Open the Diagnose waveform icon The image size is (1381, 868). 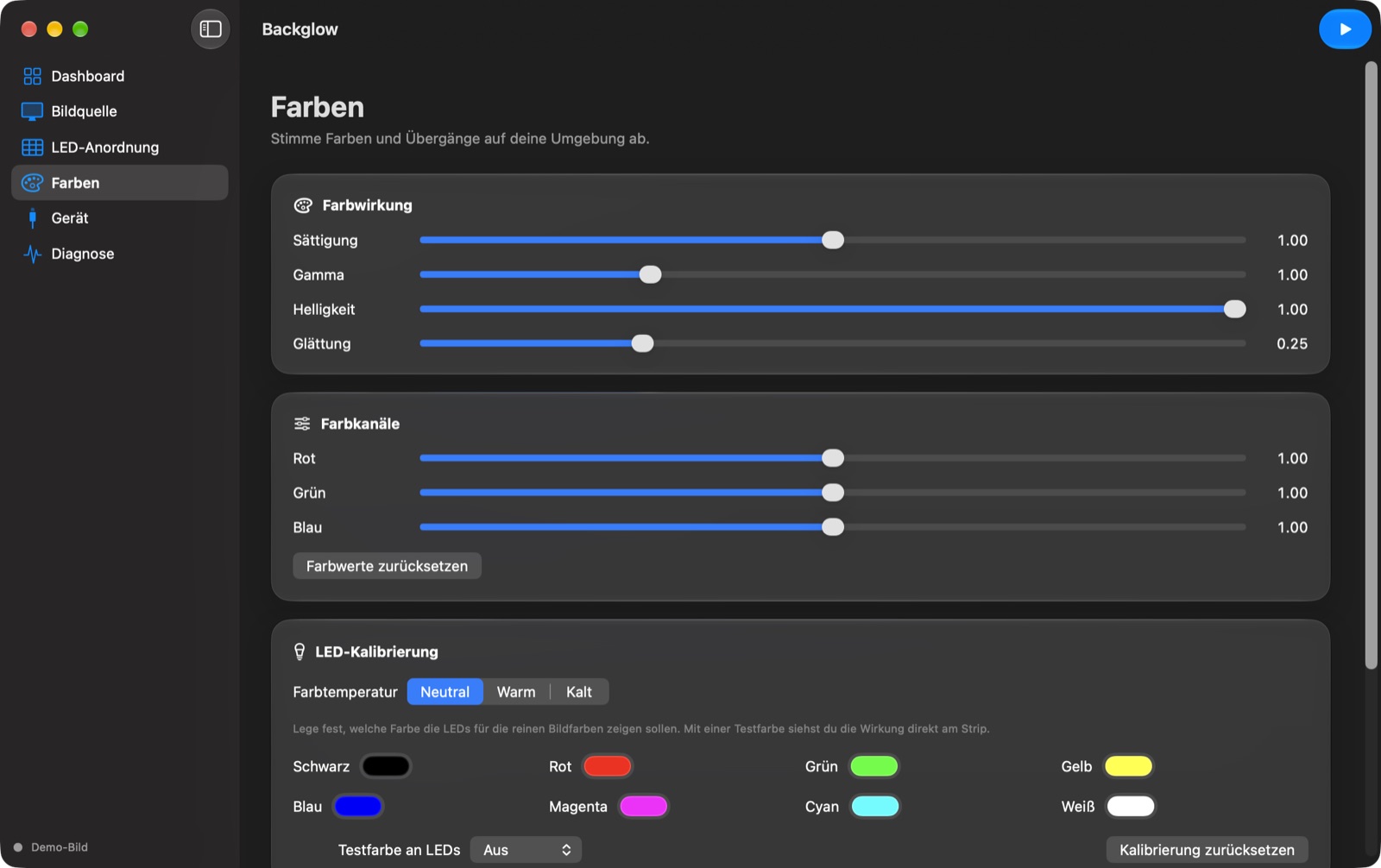click(x=32, y=254)
